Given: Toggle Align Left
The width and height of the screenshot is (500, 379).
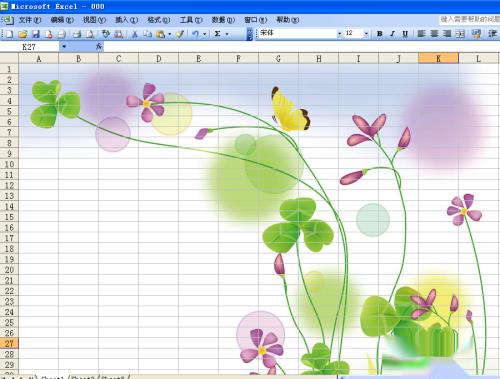Looking at the screenshot, I should [x=421, y=34].
